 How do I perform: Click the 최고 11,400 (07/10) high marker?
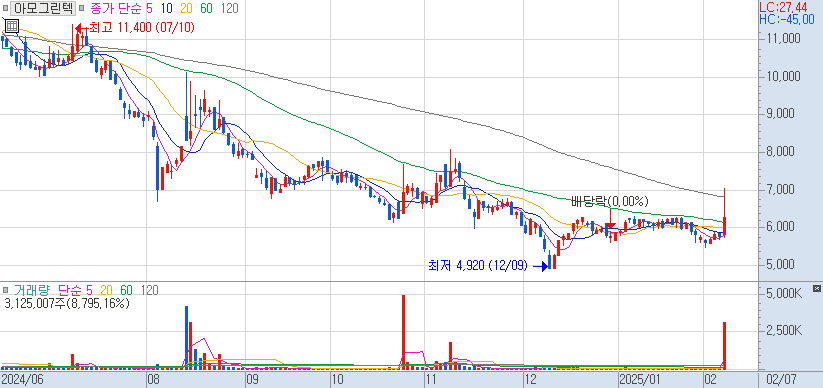coord(141,28)
